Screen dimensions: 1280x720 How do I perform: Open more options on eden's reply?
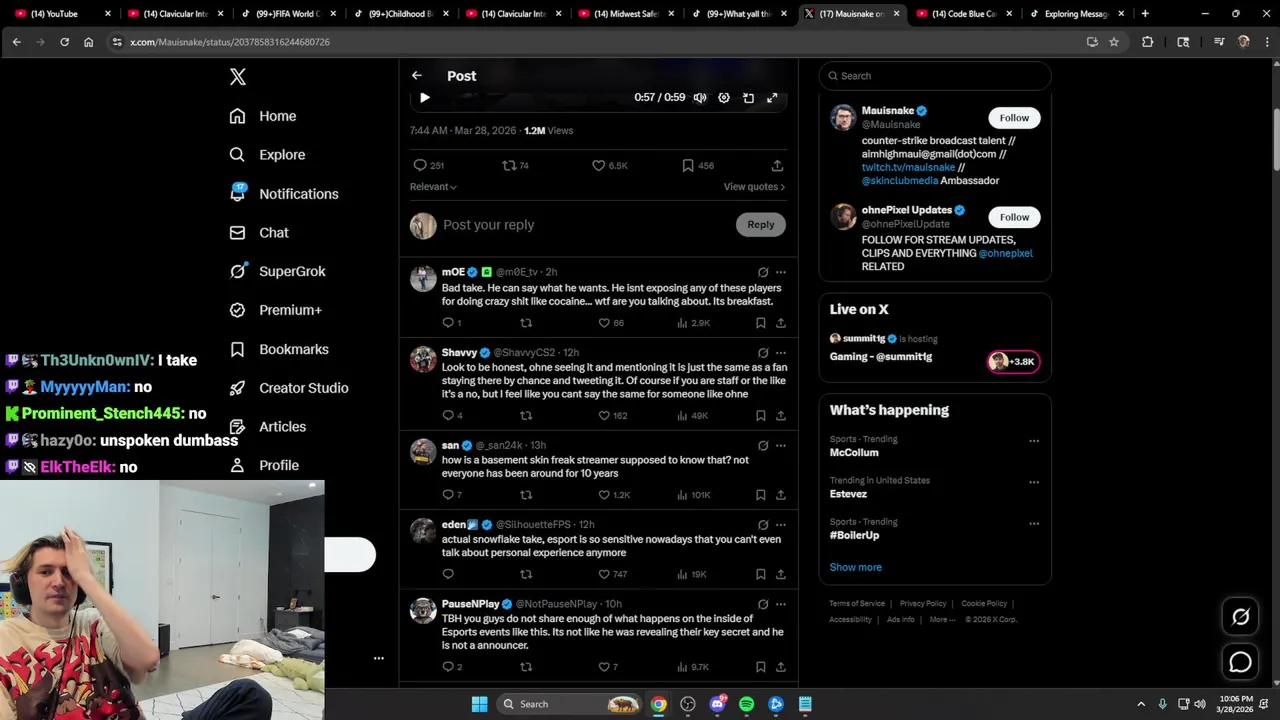click(x=781, y=524)
